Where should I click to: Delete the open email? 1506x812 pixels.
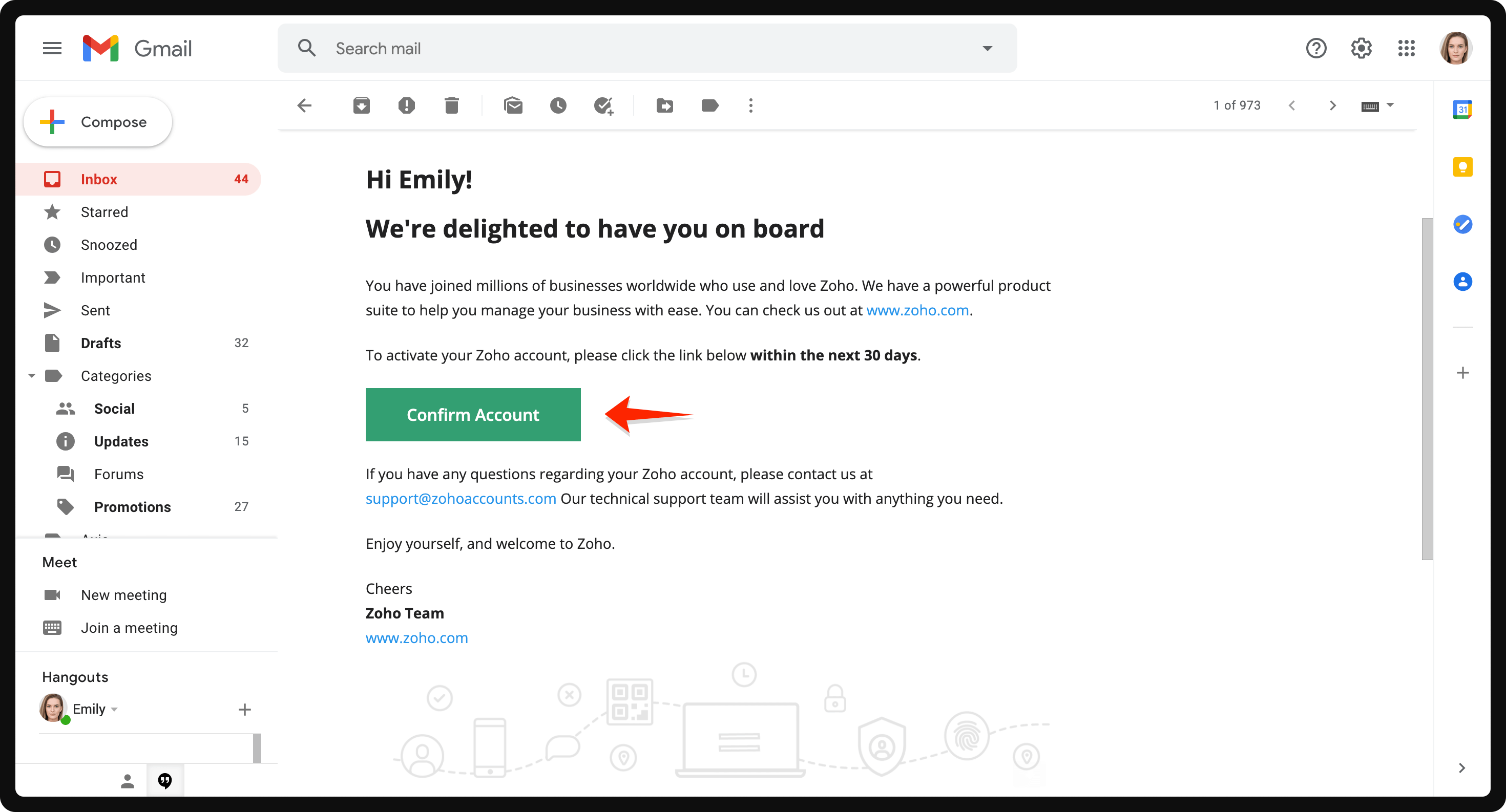(451, 106)
